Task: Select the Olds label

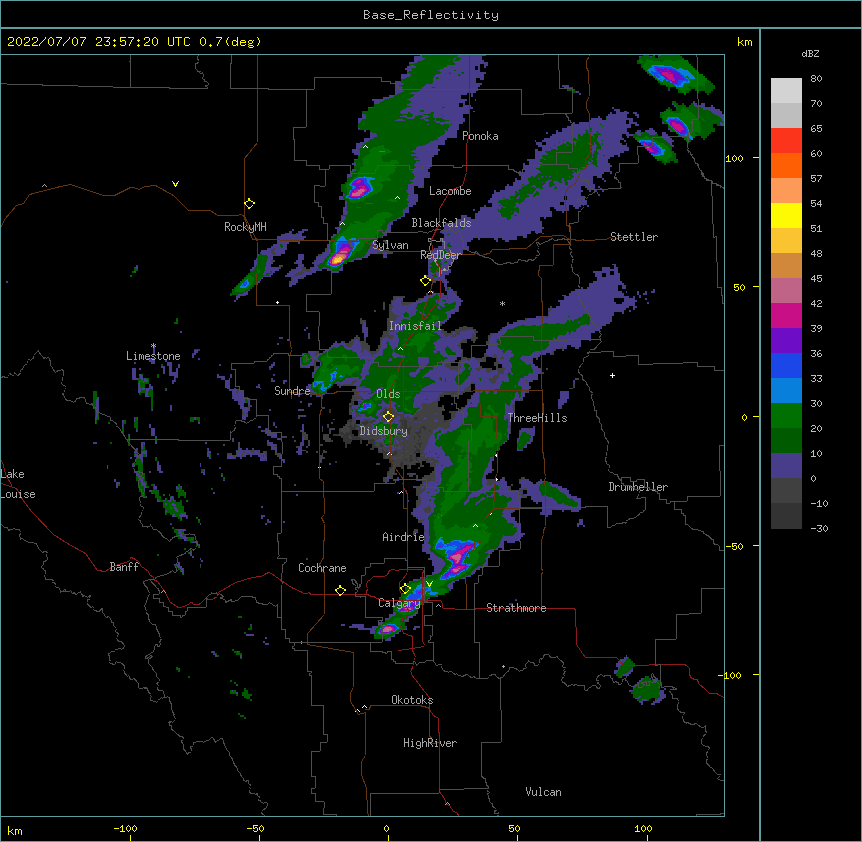Action: tap(388, 394)
